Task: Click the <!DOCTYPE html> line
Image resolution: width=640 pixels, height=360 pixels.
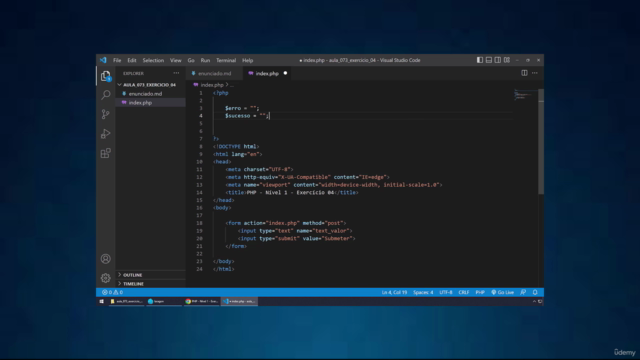Action: click(236, 147)
